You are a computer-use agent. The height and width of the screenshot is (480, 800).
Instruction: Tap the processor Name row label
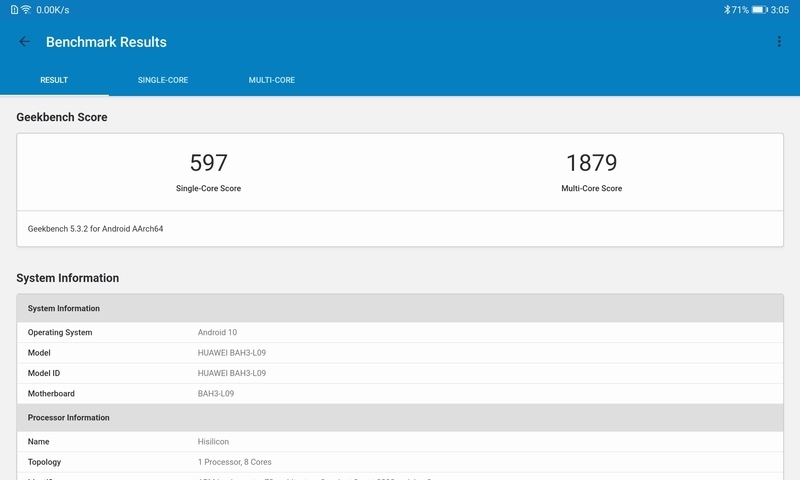pyautogui.click(x=38, y=442)
